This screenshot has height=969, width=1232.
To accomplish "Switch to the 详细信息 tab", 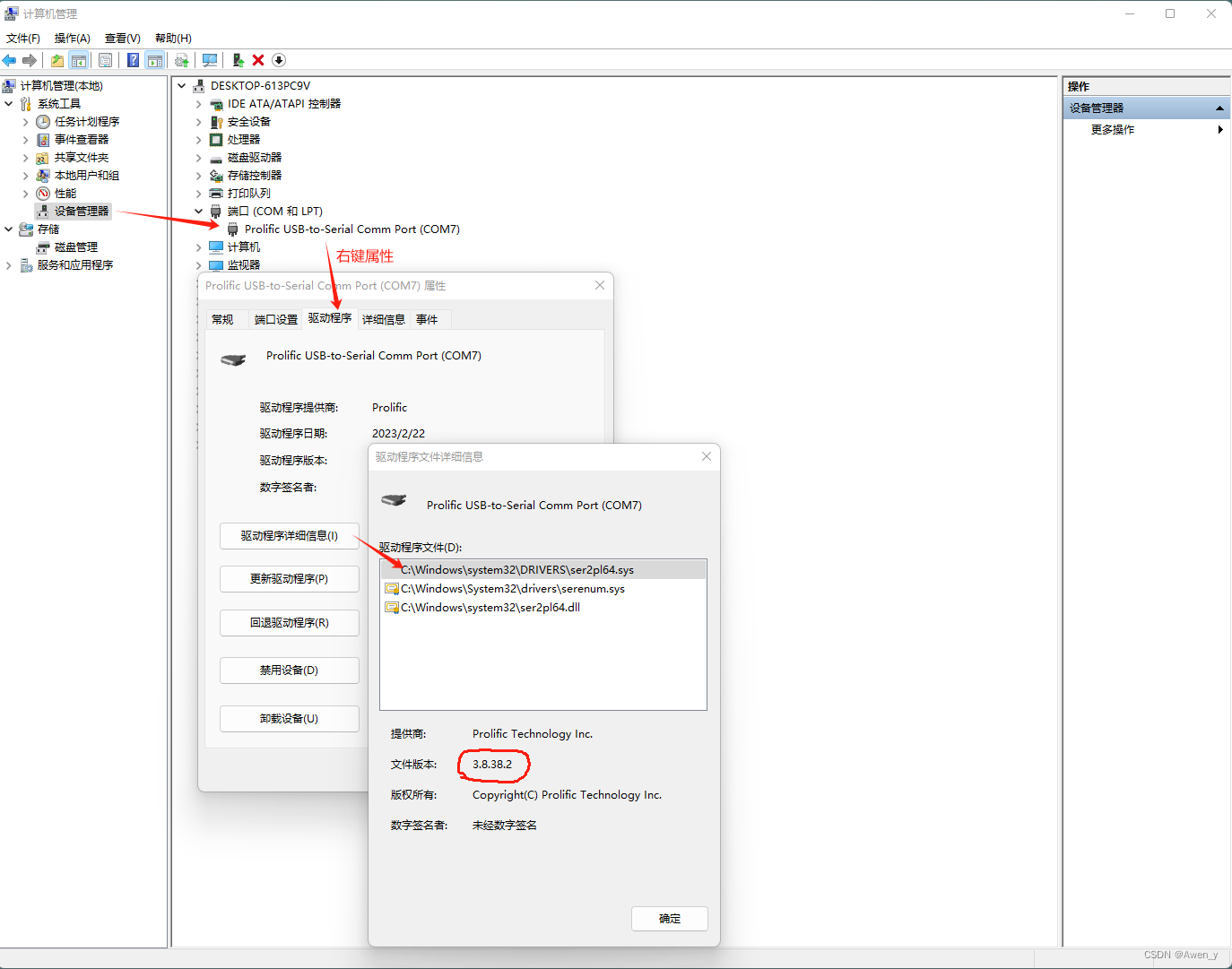I will pos(383,318).
